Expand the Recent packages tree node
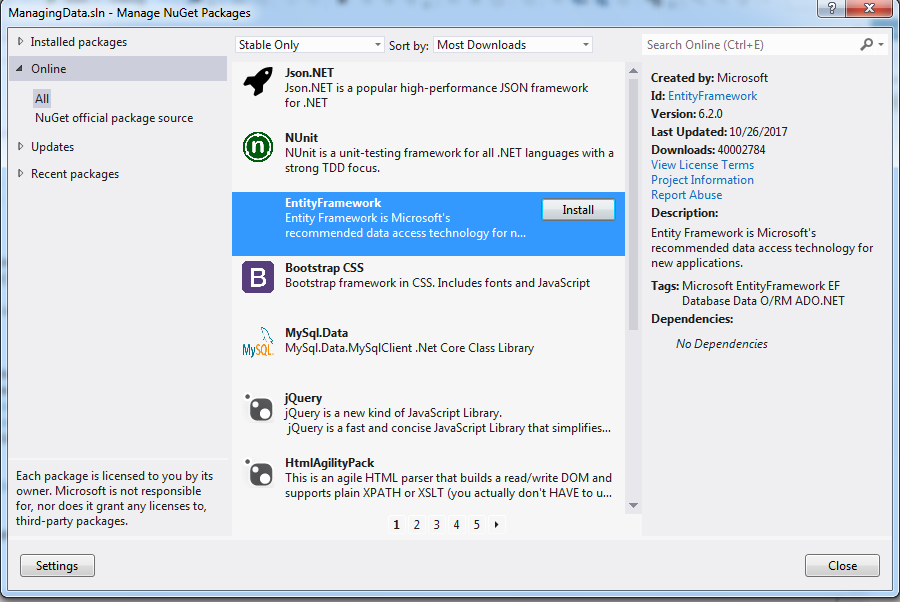 coord(21,173)
